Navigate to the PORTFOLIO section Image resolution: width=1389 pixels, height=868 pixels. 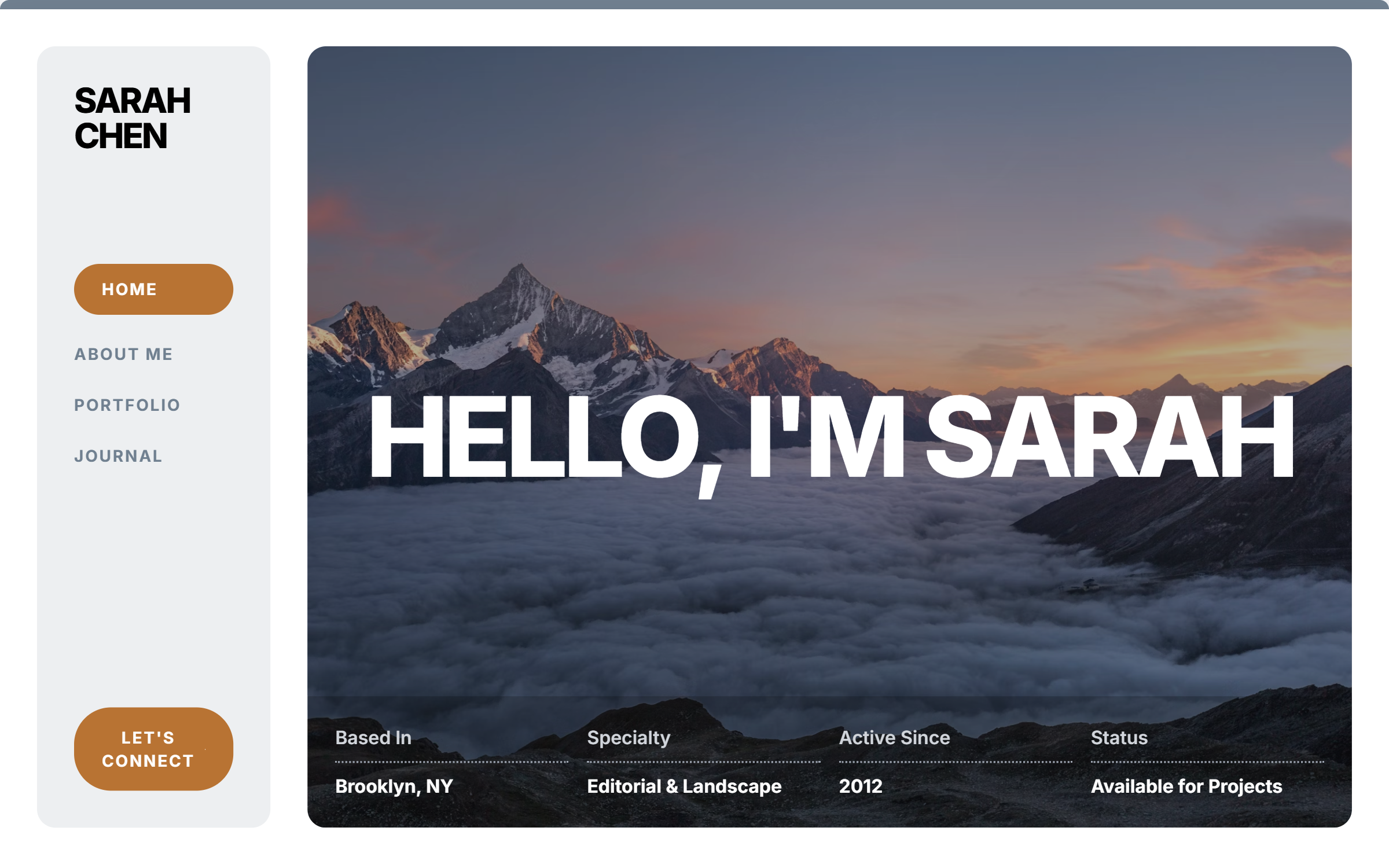click(127, 405)
